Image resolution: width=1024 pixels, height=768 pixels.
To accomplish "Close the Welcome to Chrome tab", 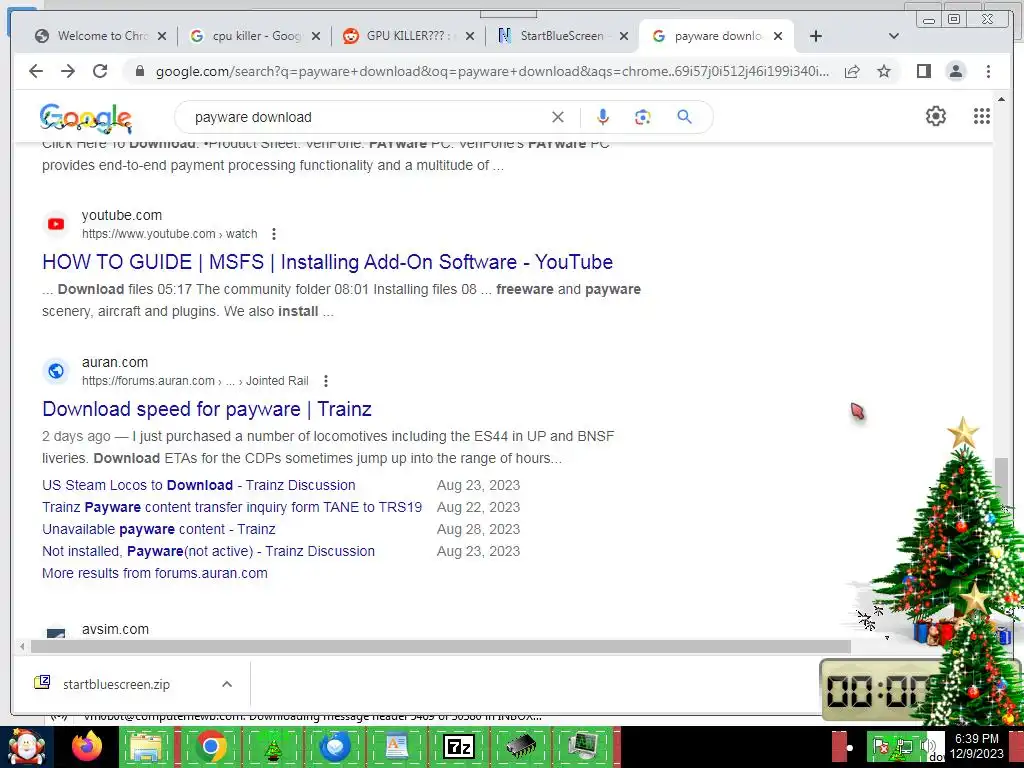I will (162, 36).
